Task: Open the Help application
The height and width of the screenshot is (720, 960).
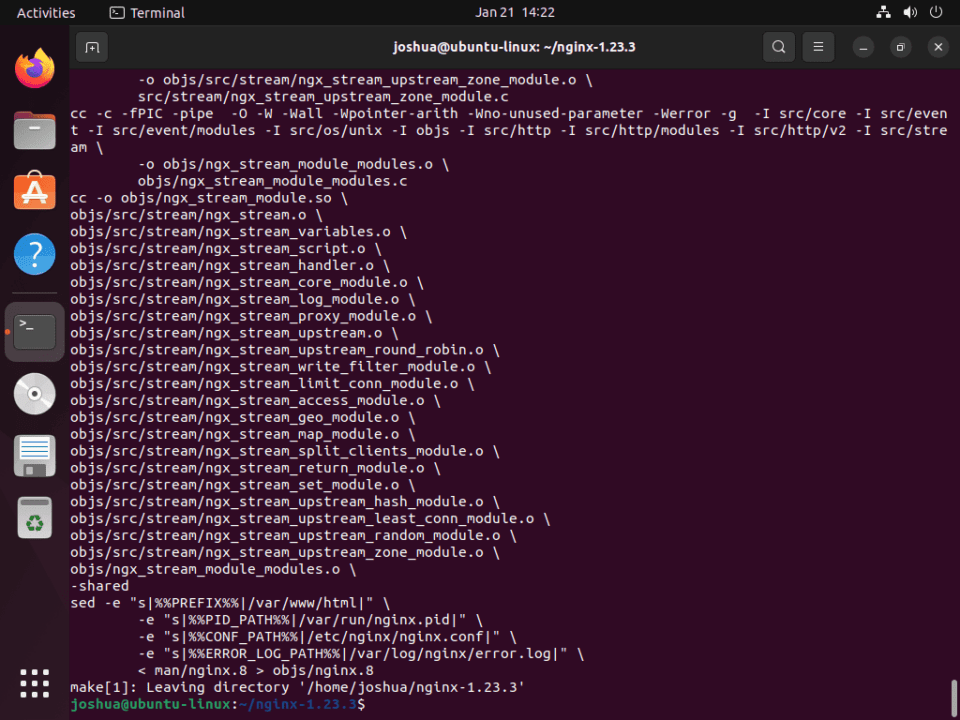Action: pyautogui.click(x=35, y=253)
